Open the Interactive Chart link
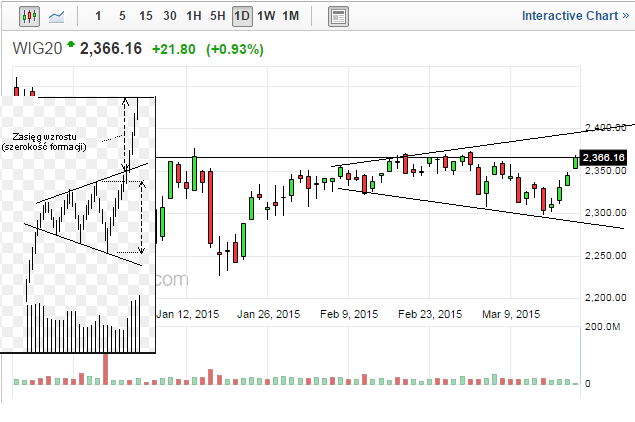 575,16
